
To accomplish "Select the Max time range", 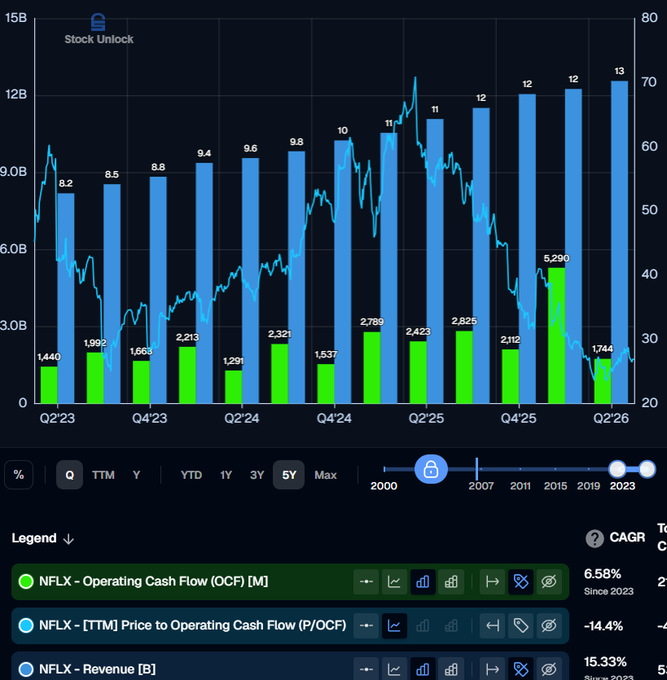I will [x=325, y=475].
